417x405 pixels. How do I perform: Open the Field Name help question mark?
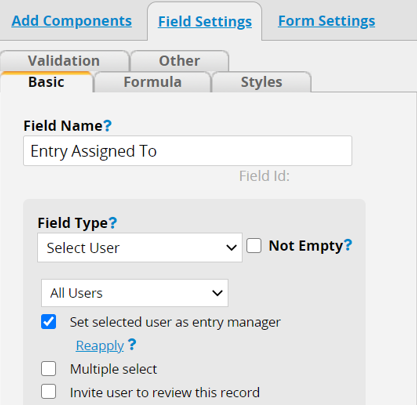pyautogui.click(x=107, y=126)
